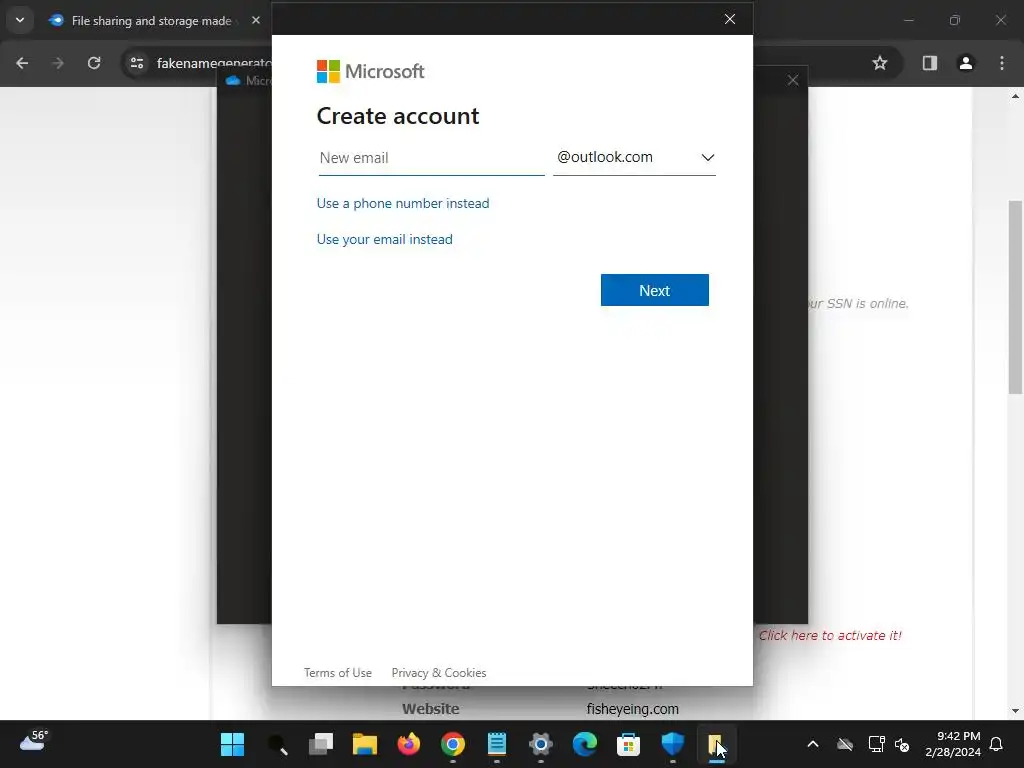Open the clock showing 9:42 PM
The height and width of the screenshot is (768, 1024).
coord(953,744)
